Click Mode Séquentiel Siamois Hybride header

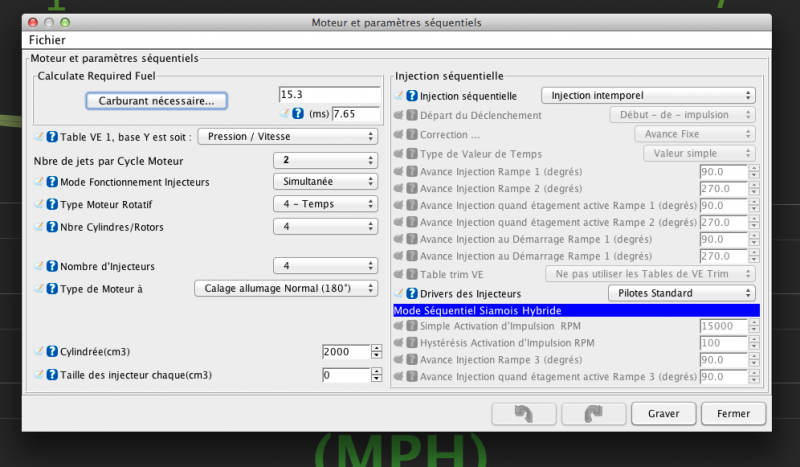tap(576, 310)
